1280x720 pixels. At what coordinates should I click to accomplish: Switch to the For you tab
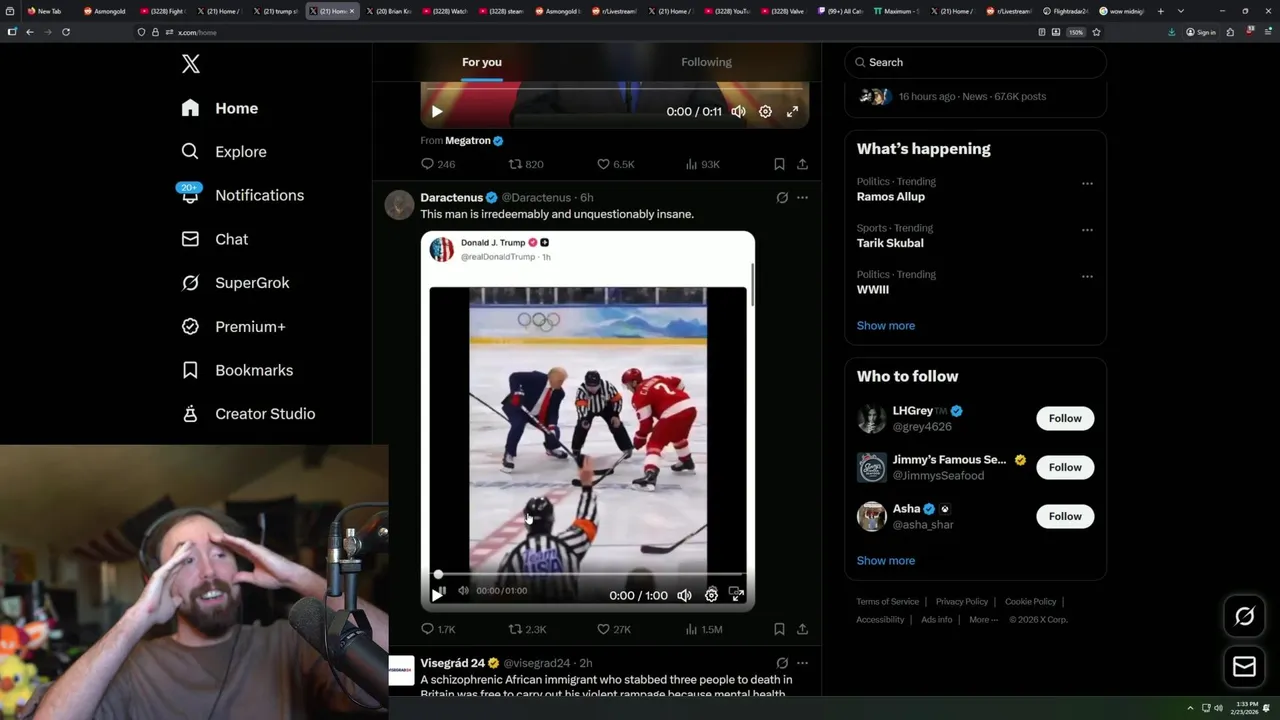[482, 62]
